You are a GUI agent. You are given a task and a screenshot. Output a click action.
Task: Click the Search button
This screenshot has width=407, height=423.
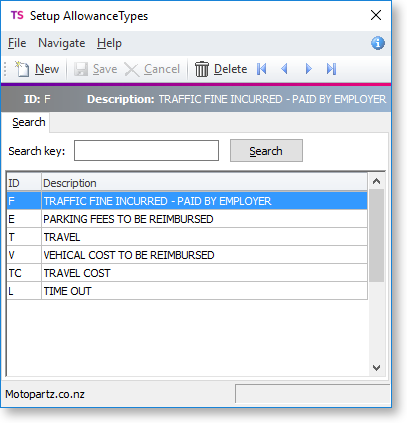(x=266, y=151)
